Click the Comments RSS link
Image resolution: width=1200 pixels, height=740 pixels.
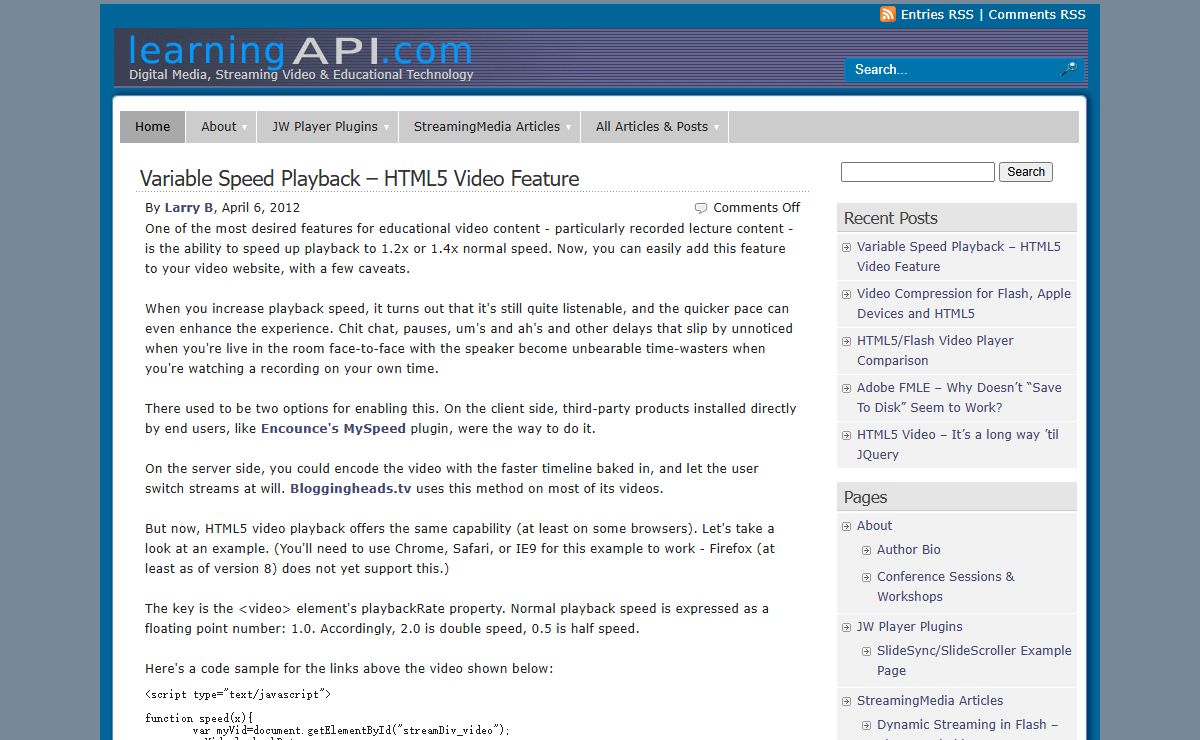[1037, 14]
